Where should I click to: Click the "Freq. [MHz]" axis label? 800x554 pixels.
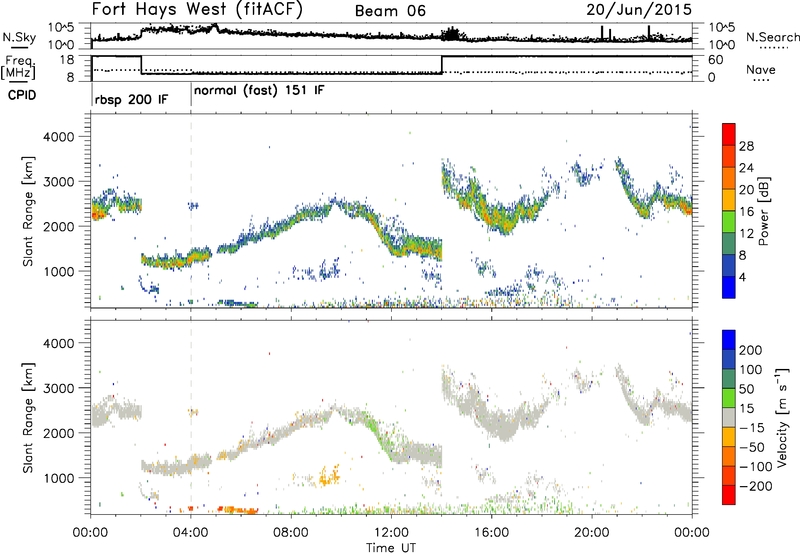20,67
